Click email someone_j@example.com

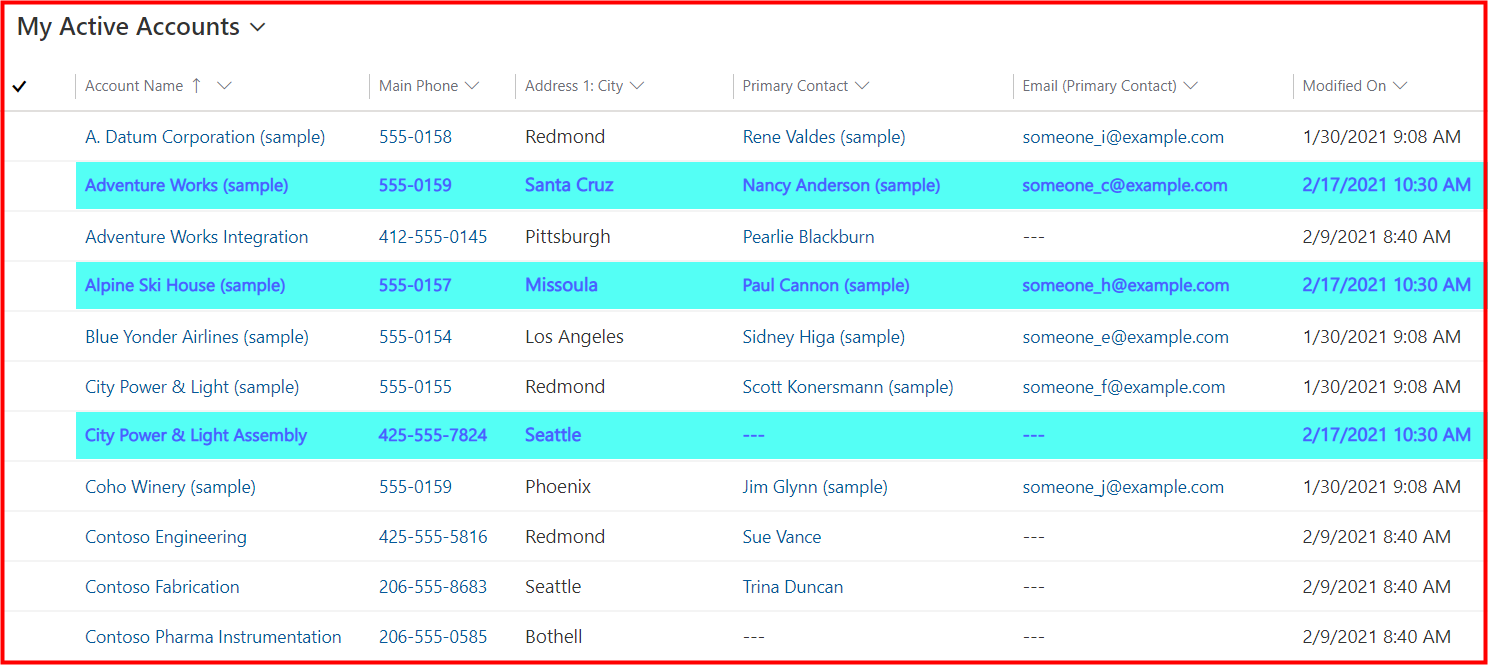pos(1123,487)
